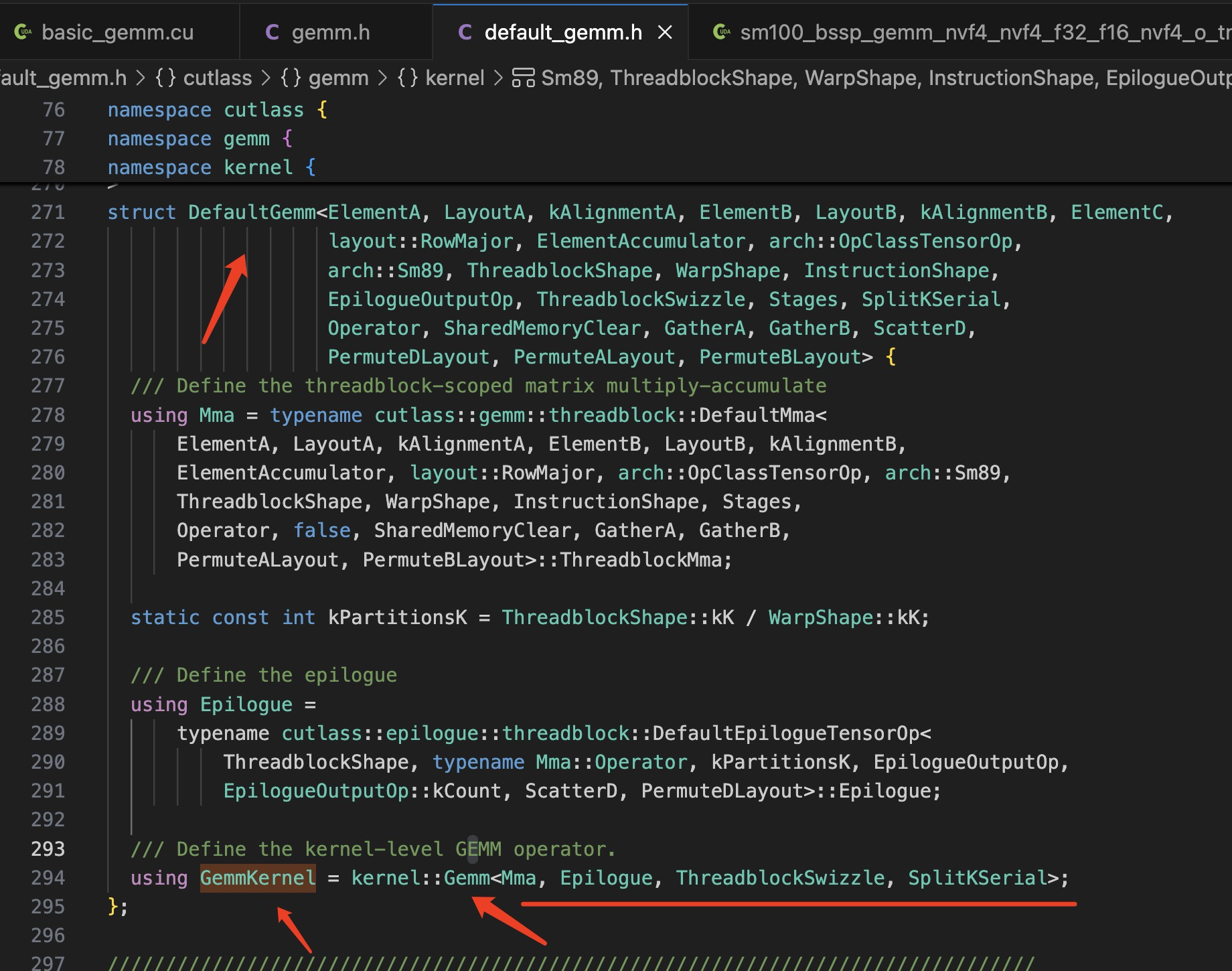
Task: Click DefaultEpilogueTensorOp on line 289
Action: click(x=785, y=733)
